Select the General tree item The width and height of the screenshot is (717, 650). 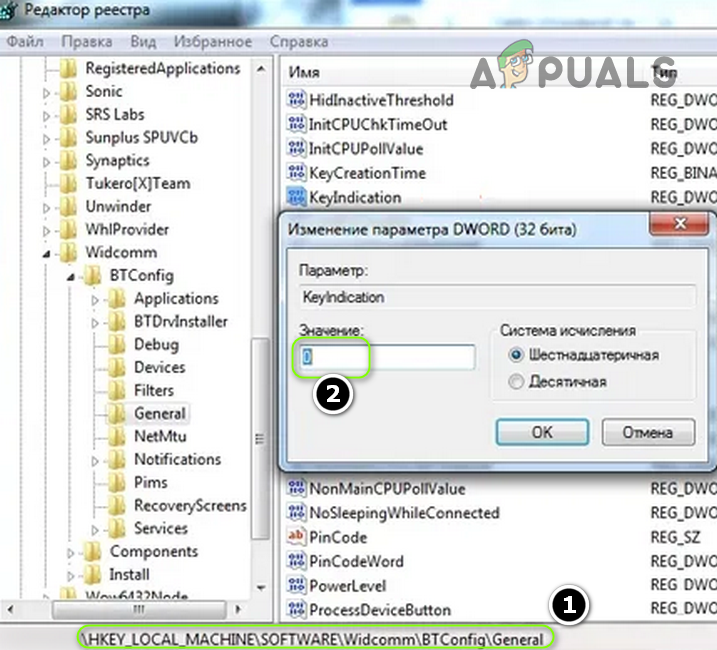tap(160, 413)
